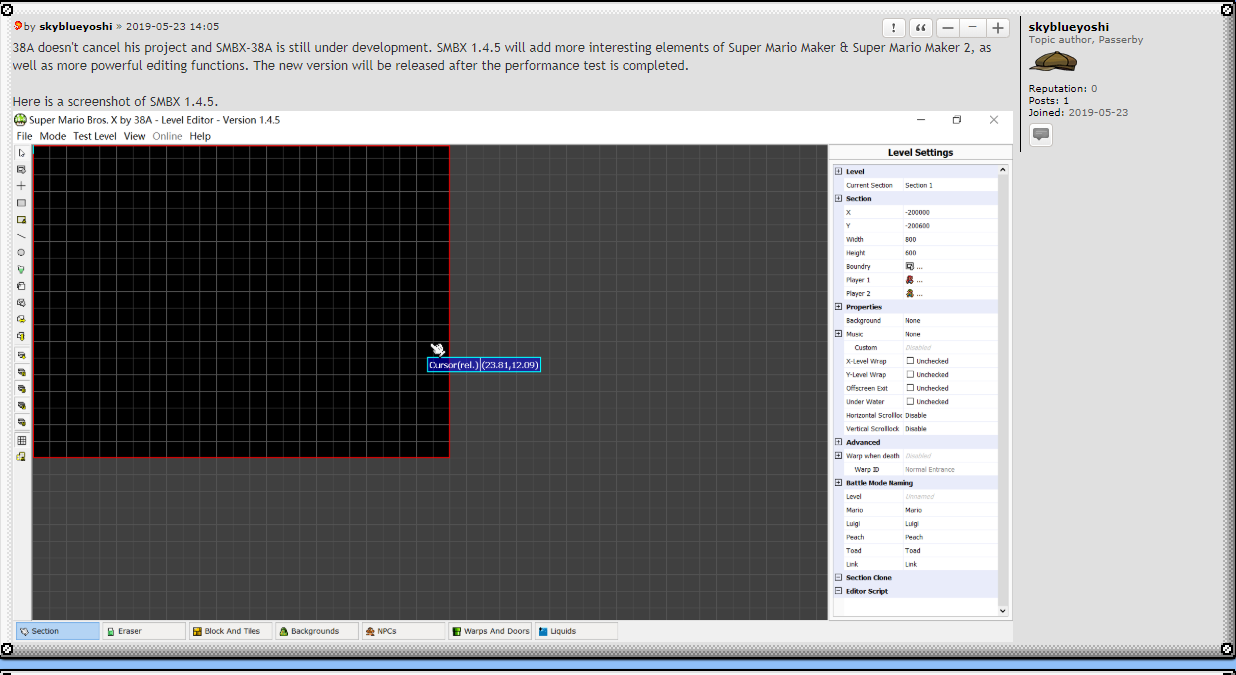
Task: Switch to the NPCs tab
Action: pyautogui.click(x=403, y=631)
